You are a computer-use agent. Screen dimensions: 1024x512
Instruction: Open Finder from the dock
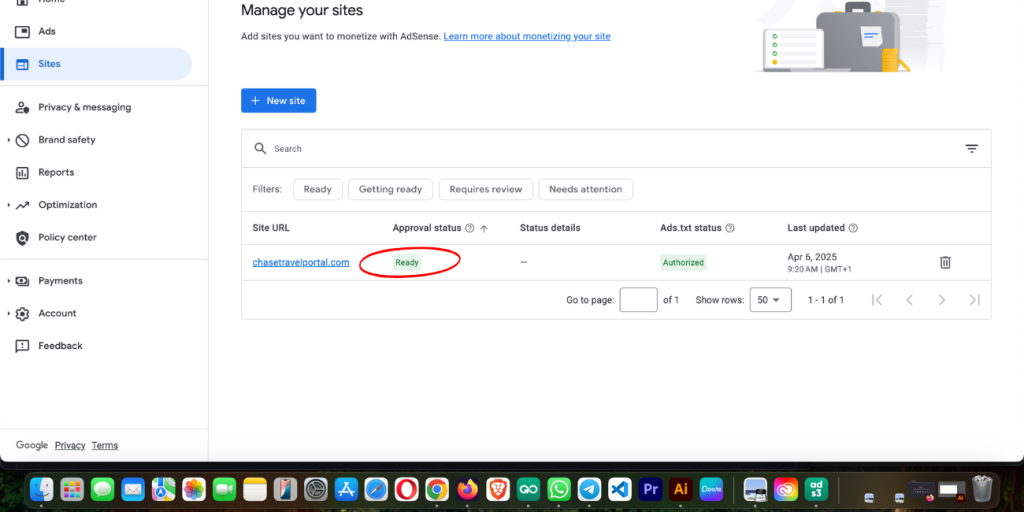(x=42, y=488)
